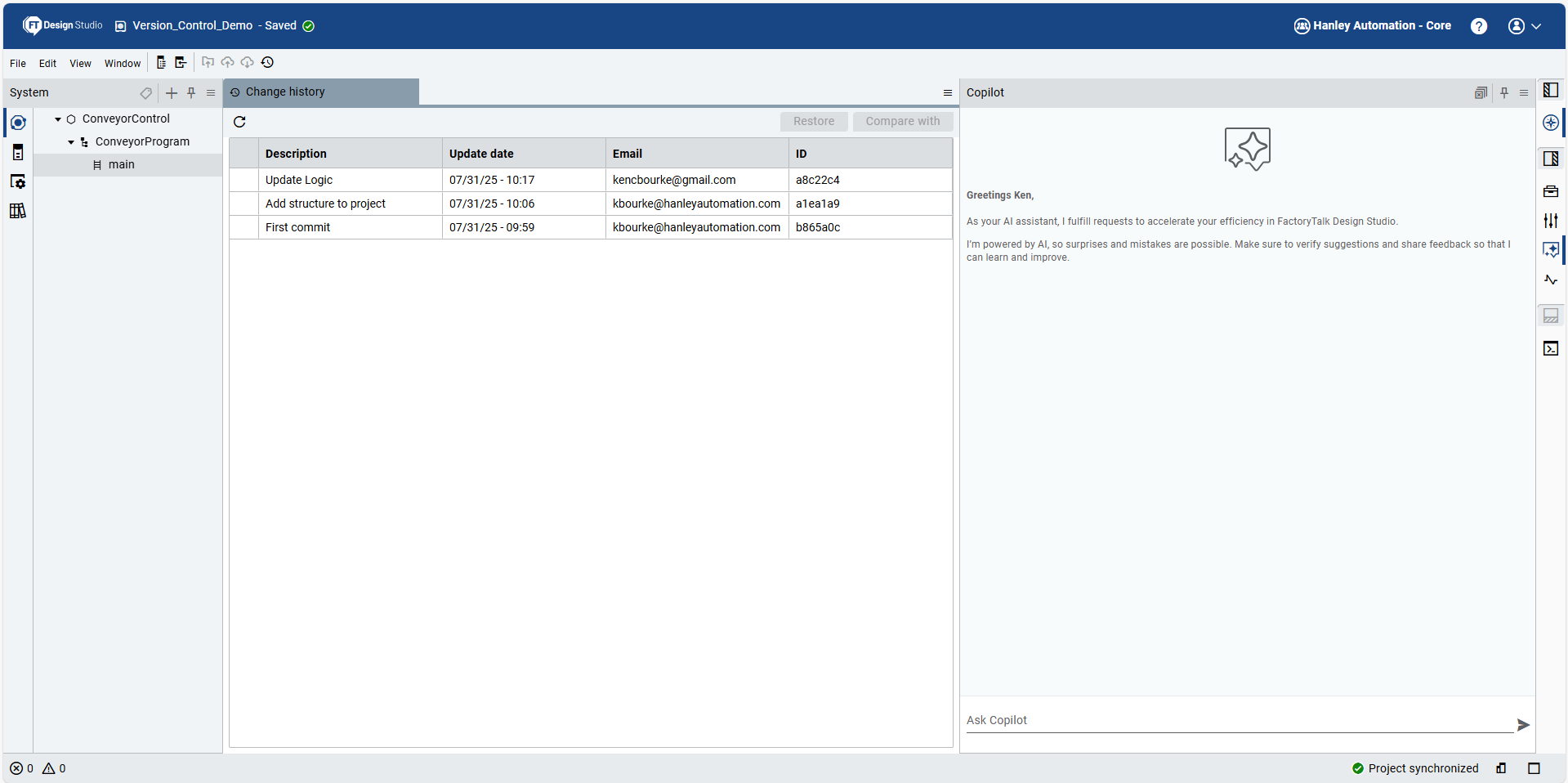Open the Edit menu
1568x783 pixels.
[47, 63]
